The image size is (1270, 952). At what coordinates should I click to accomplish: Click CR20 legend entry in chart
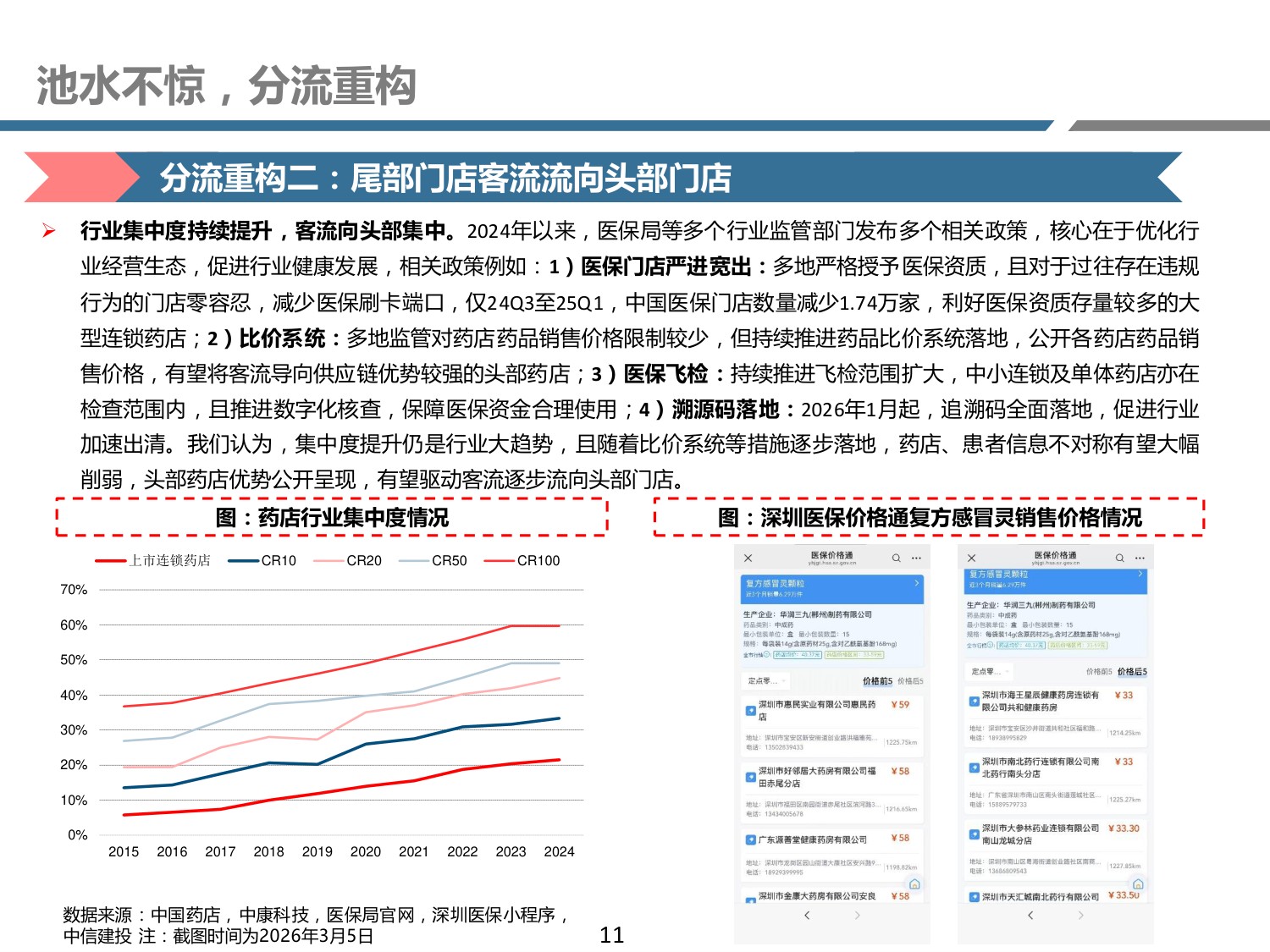coord(347,560)
